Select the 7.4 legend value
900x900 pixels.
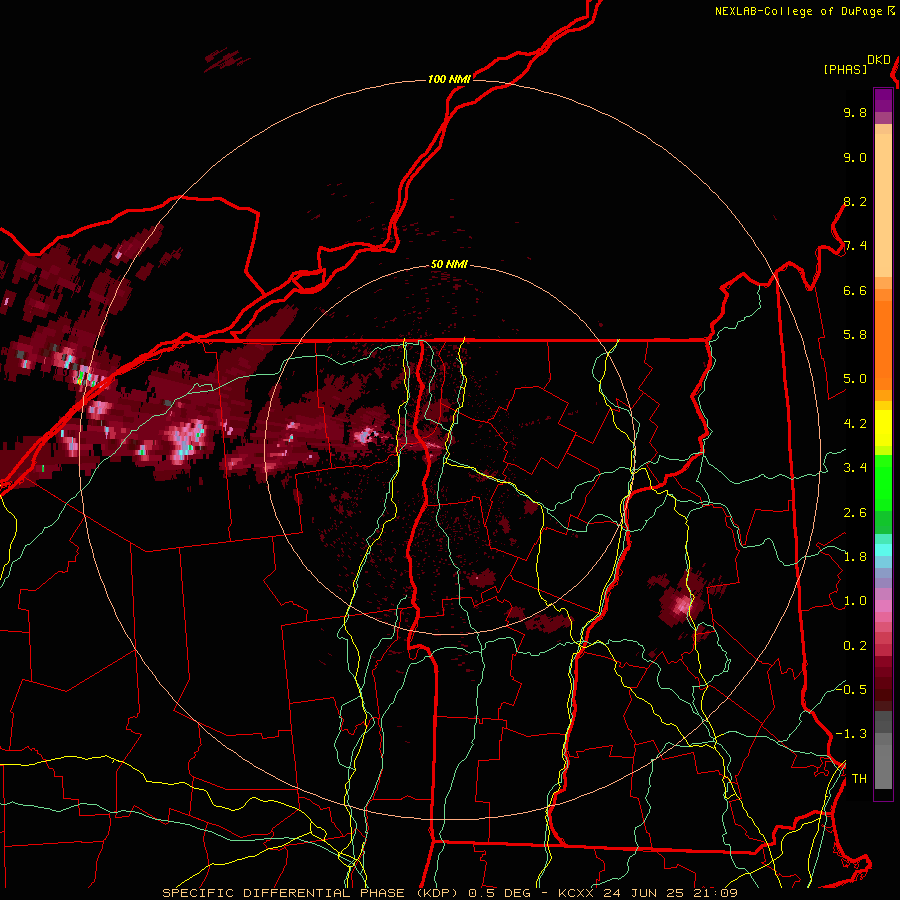[855, 246]
